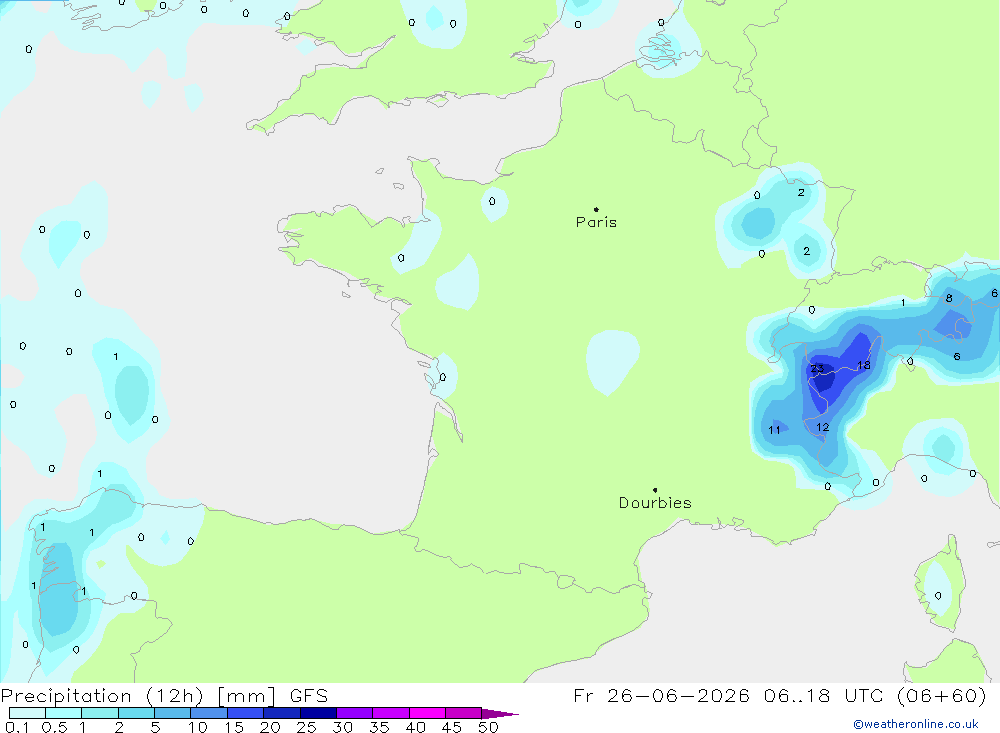Click the 0.1 legend scale label

(17, 727)
